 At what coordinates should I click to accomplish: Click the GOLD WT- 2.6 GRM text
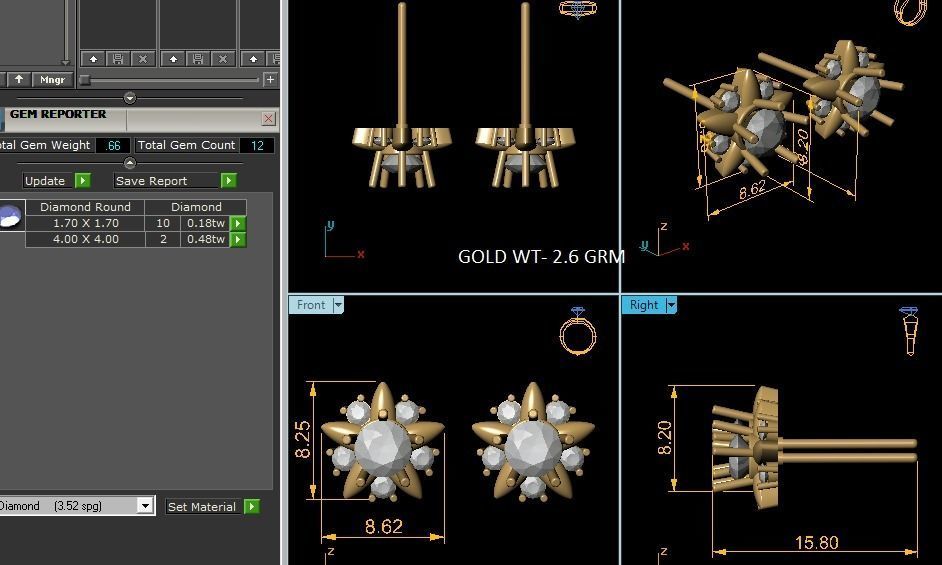(541, 257)
